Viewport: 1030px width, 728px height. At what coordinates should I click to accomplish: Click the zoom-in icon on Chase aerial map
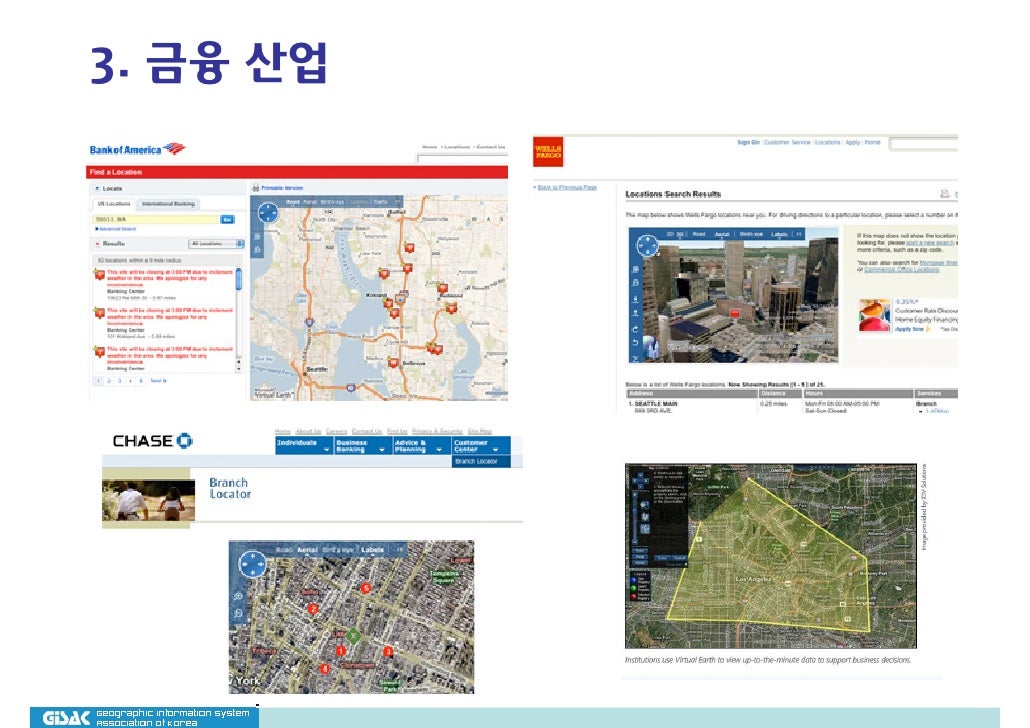(x=238, y=596)
